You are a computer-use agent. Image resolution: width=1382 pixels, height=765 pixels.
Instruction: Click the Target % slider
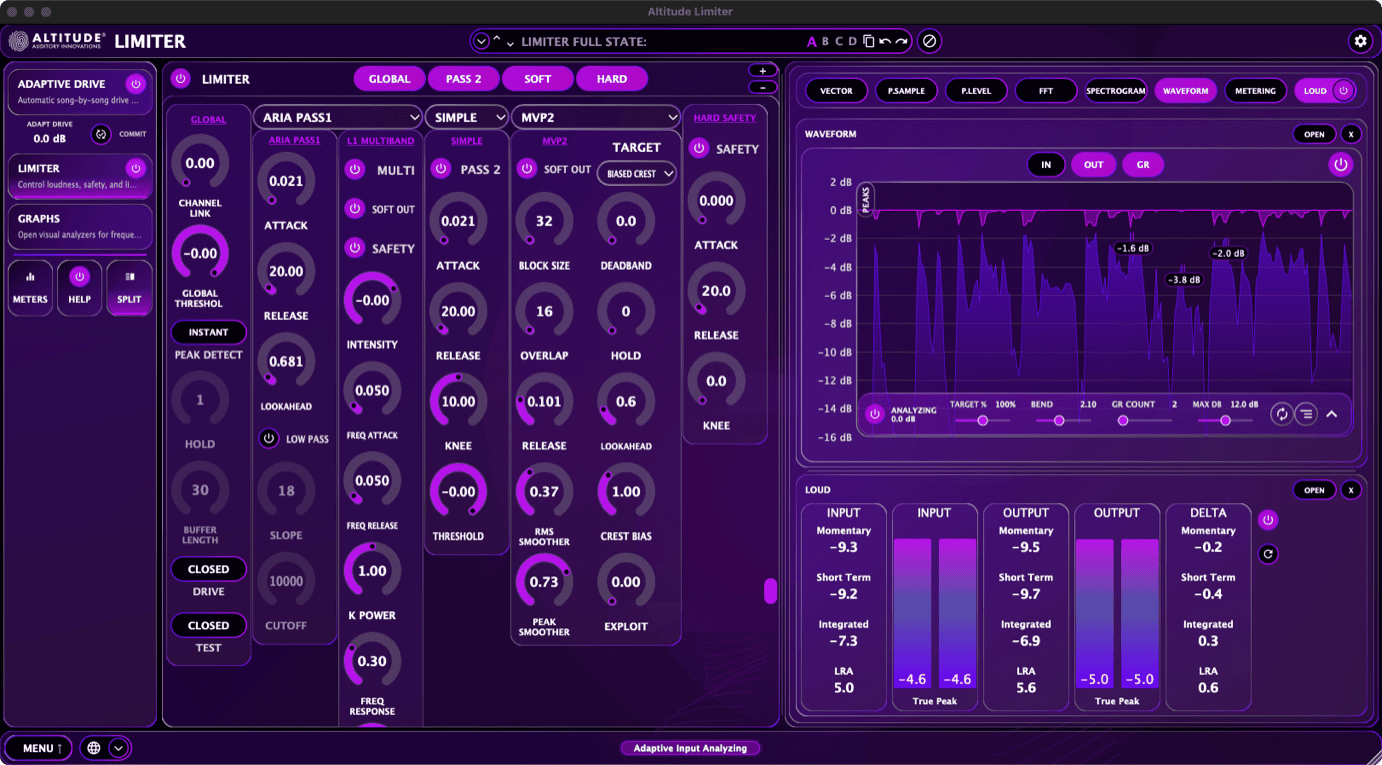[982, 421]
